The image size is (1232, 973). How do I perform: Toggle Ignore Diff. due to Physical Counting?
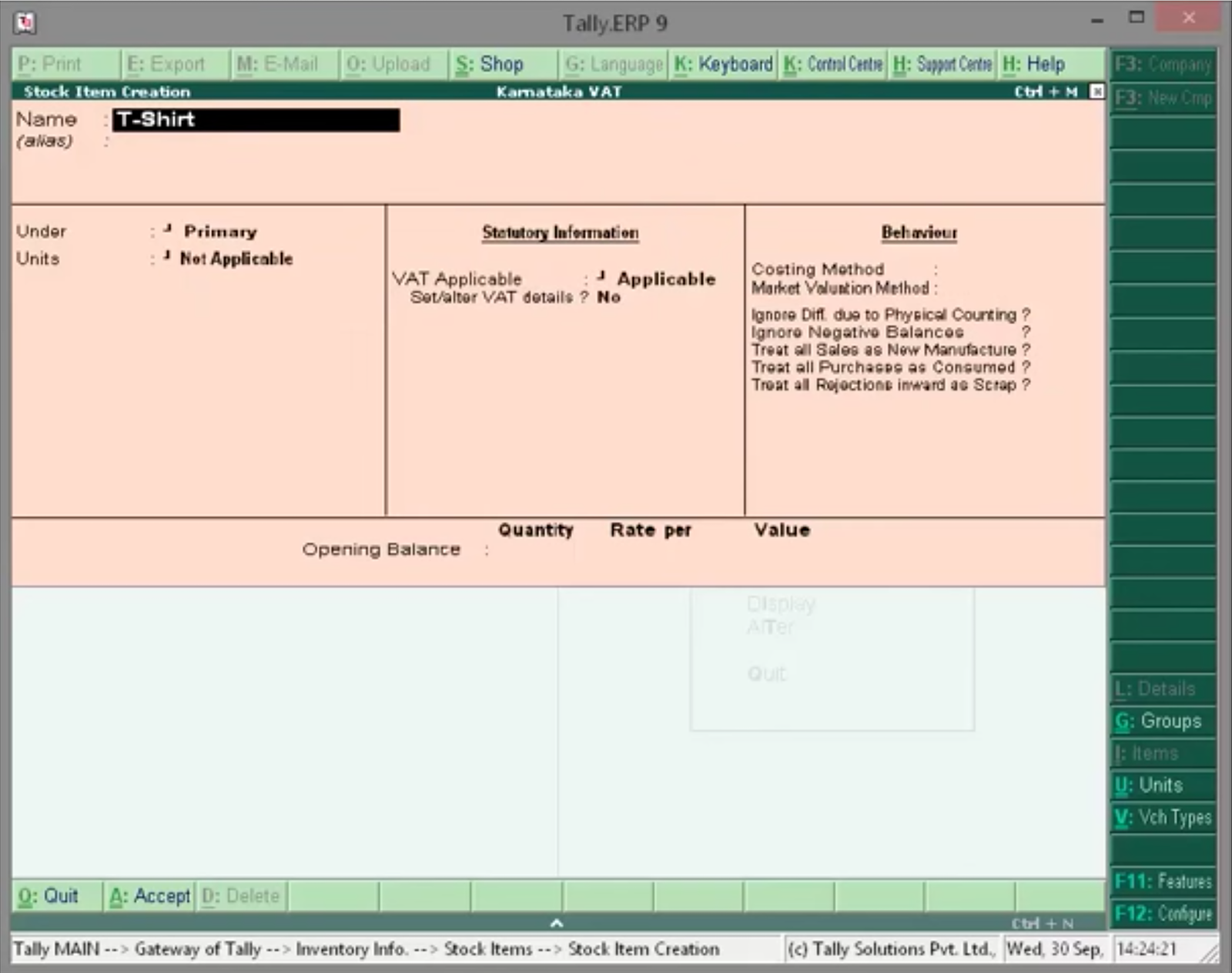tap(891, 315)
